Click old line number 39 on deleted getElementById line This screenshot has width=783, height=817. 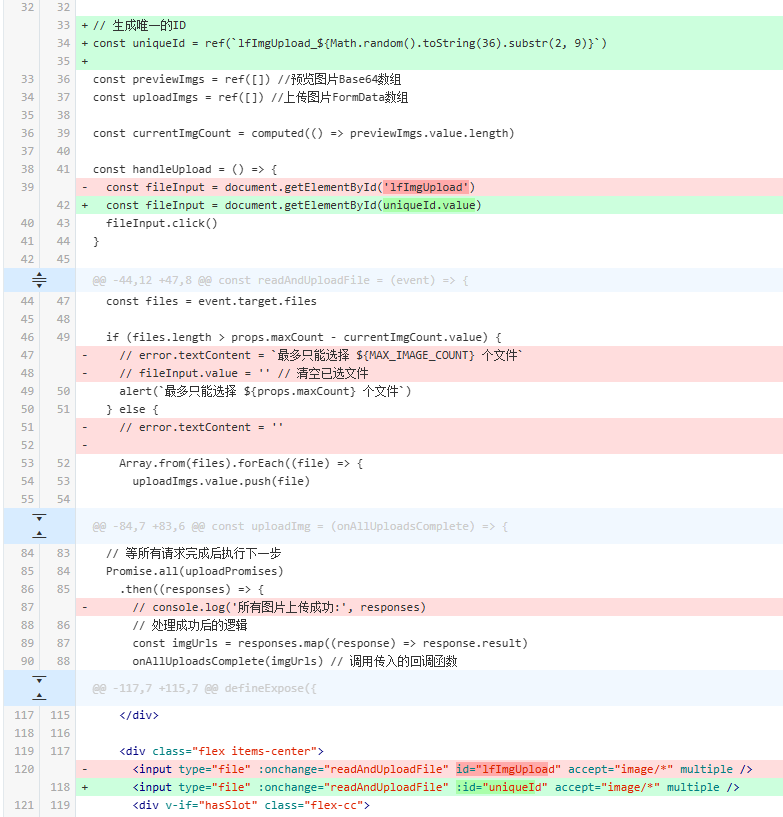tap(27, 187)
